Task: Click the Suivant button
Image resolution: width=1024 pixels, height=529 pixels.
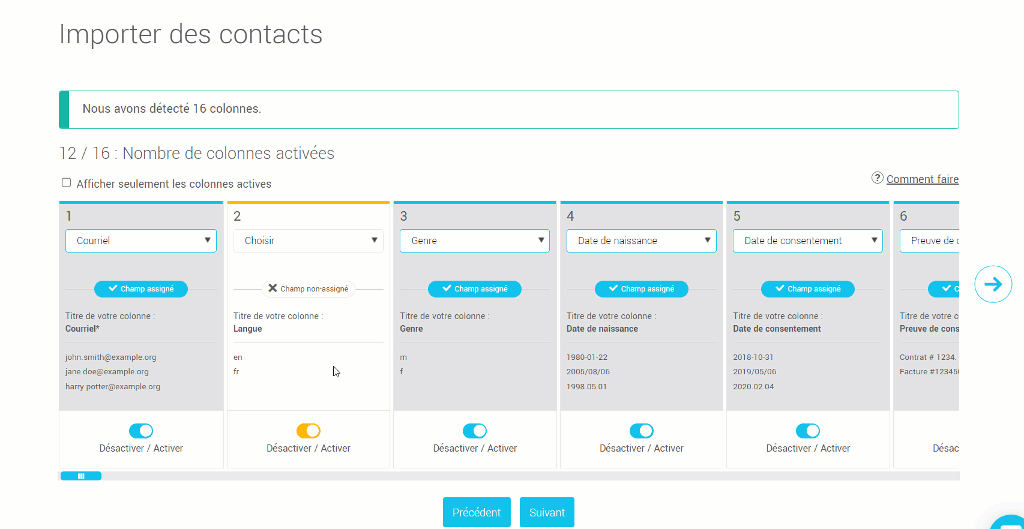Action: (547, 512)
